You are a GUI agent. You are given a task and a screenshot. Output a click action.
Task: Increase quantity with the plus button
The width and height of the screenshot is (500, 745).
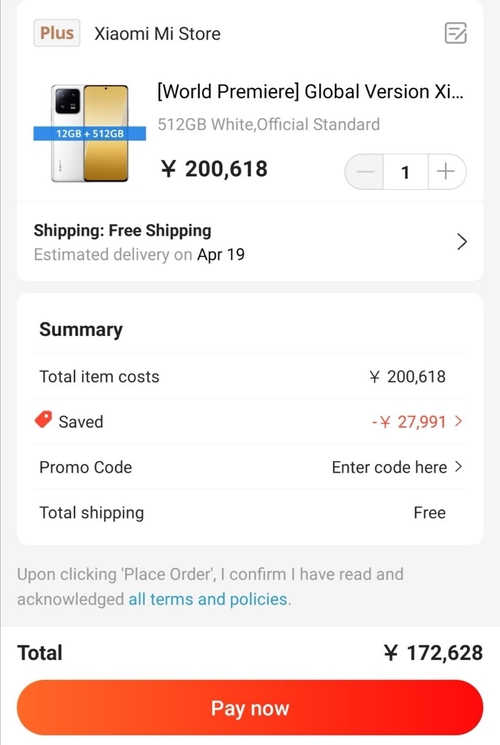click(446, 172)
